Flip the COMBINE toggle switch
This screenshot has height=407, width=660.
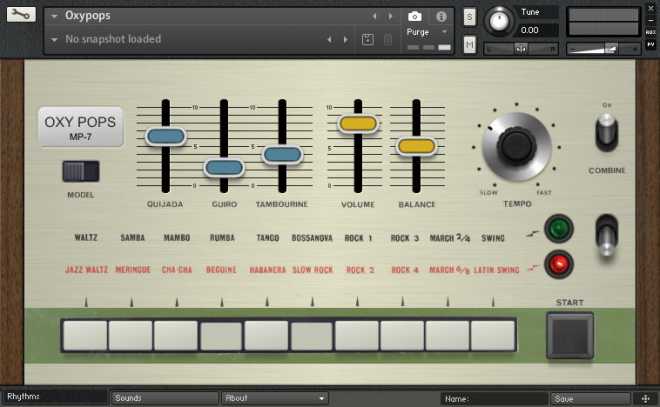tap(606, 133)
